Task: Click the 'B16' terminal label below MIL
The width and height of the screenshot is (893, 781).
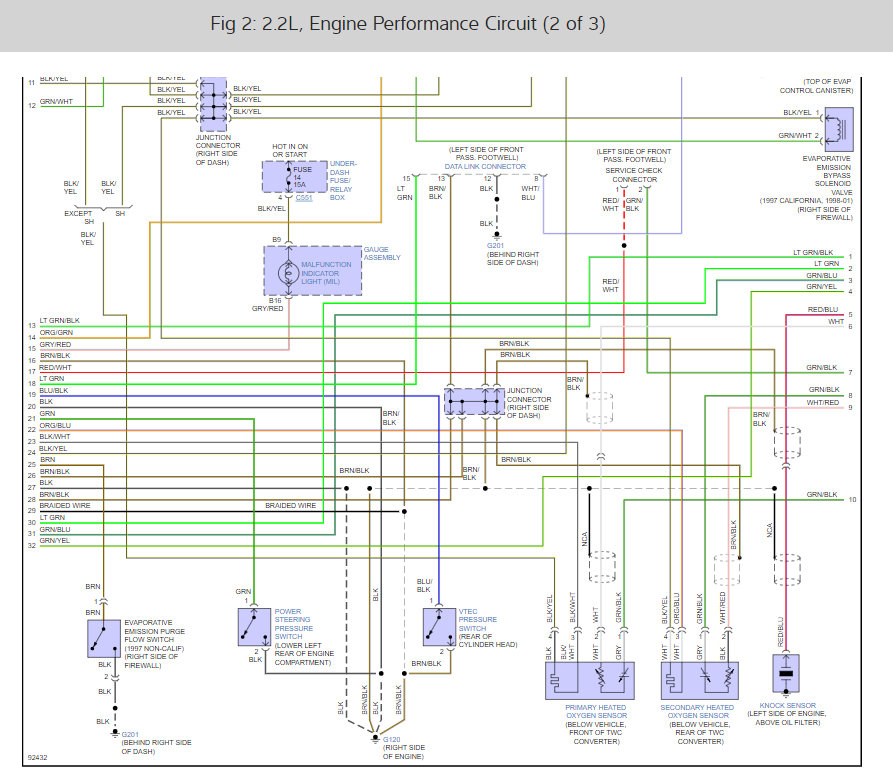Action: (x=275, y=300)
